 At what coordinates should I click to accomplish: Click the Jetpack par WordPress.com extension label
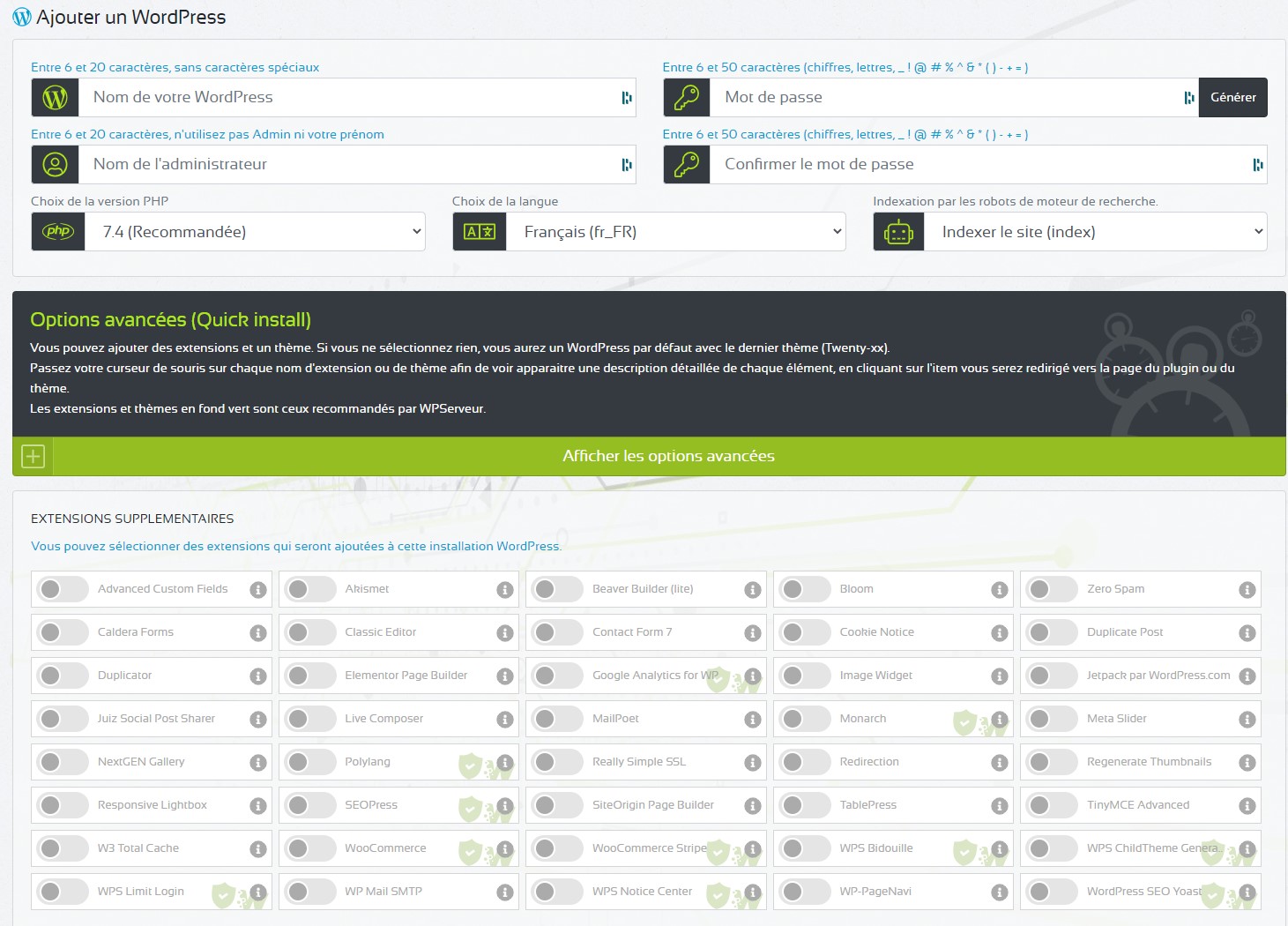coord(1158,676)
